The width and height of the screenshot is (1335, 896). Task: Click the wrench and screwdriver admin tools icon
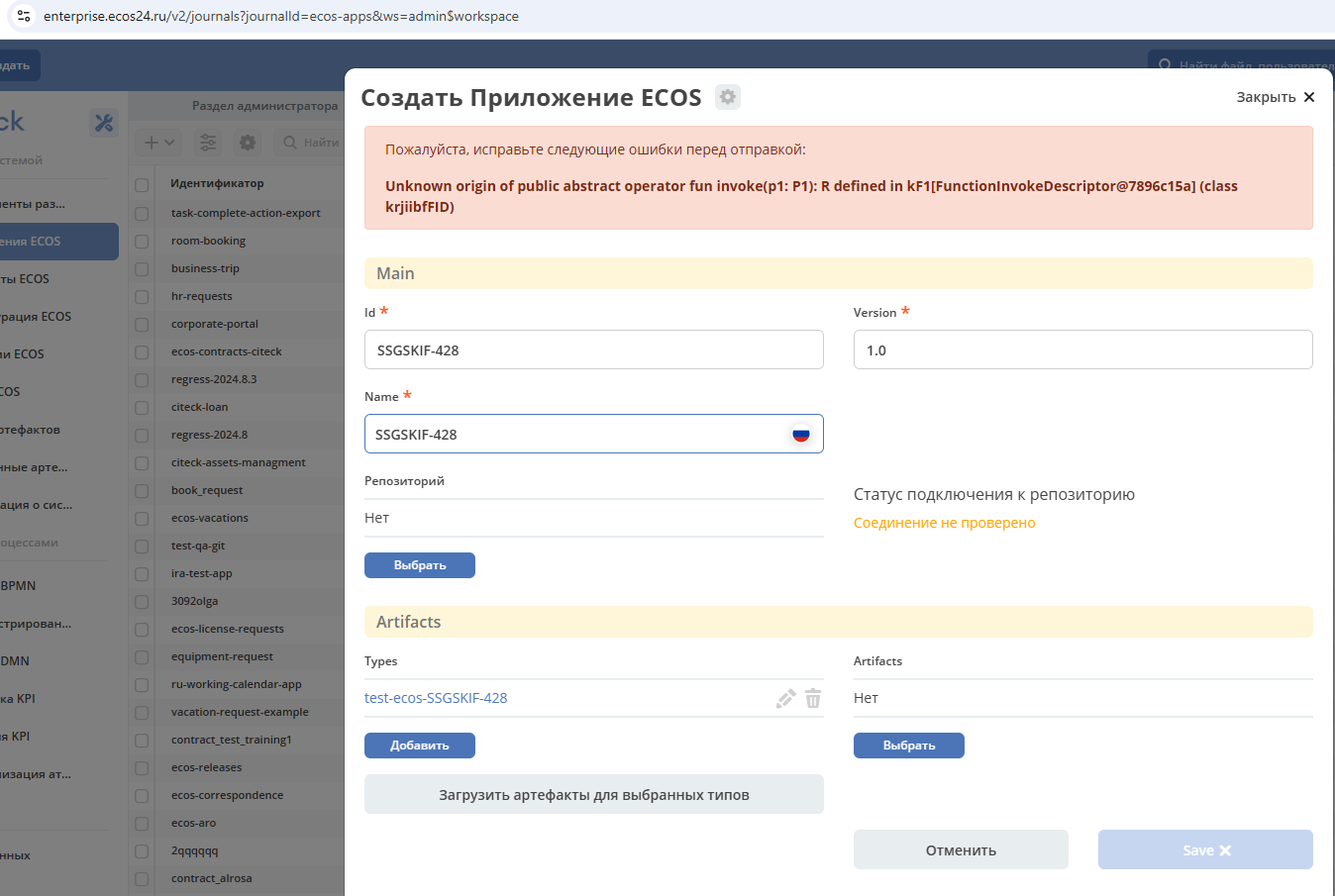[103, 123]
